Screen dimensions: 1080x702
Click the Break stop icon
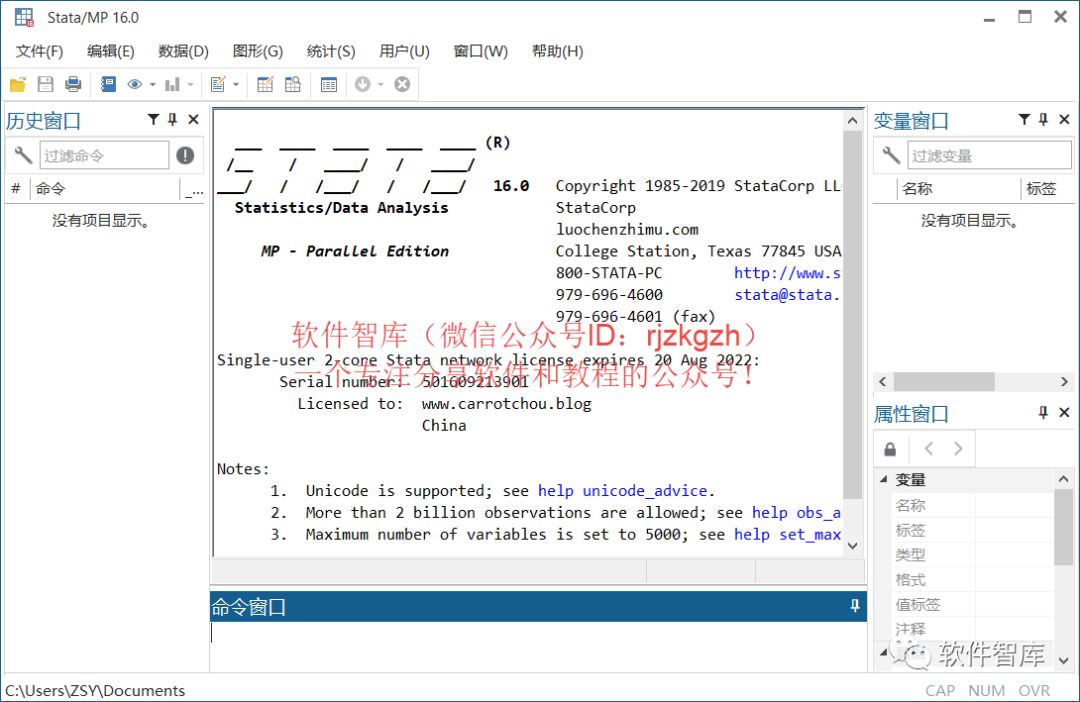pyautogui.click(x=402, y=84)
